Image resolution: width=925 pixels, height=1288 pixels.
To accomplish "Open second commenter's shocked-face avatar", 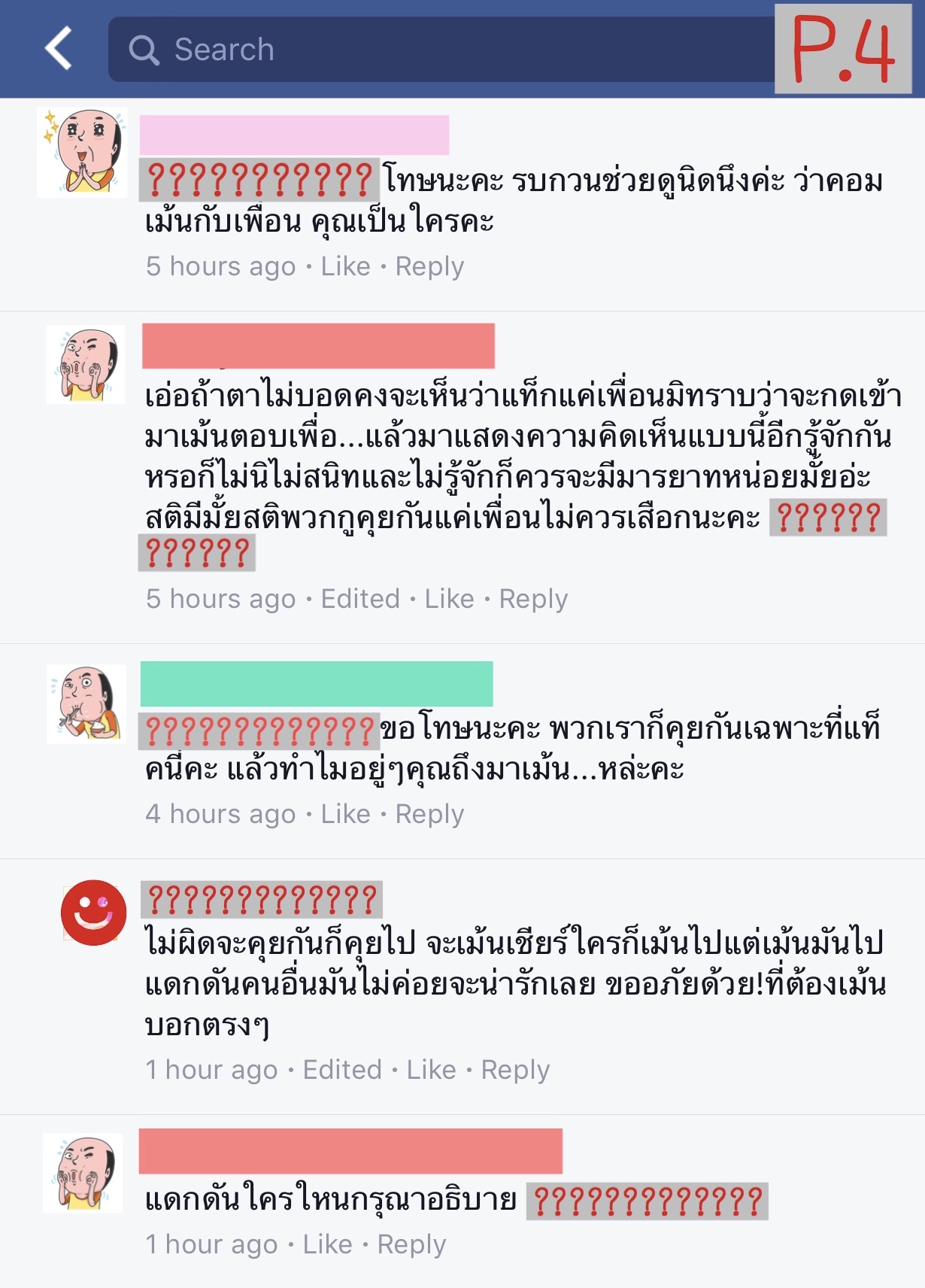I will (x=86, y=365).
